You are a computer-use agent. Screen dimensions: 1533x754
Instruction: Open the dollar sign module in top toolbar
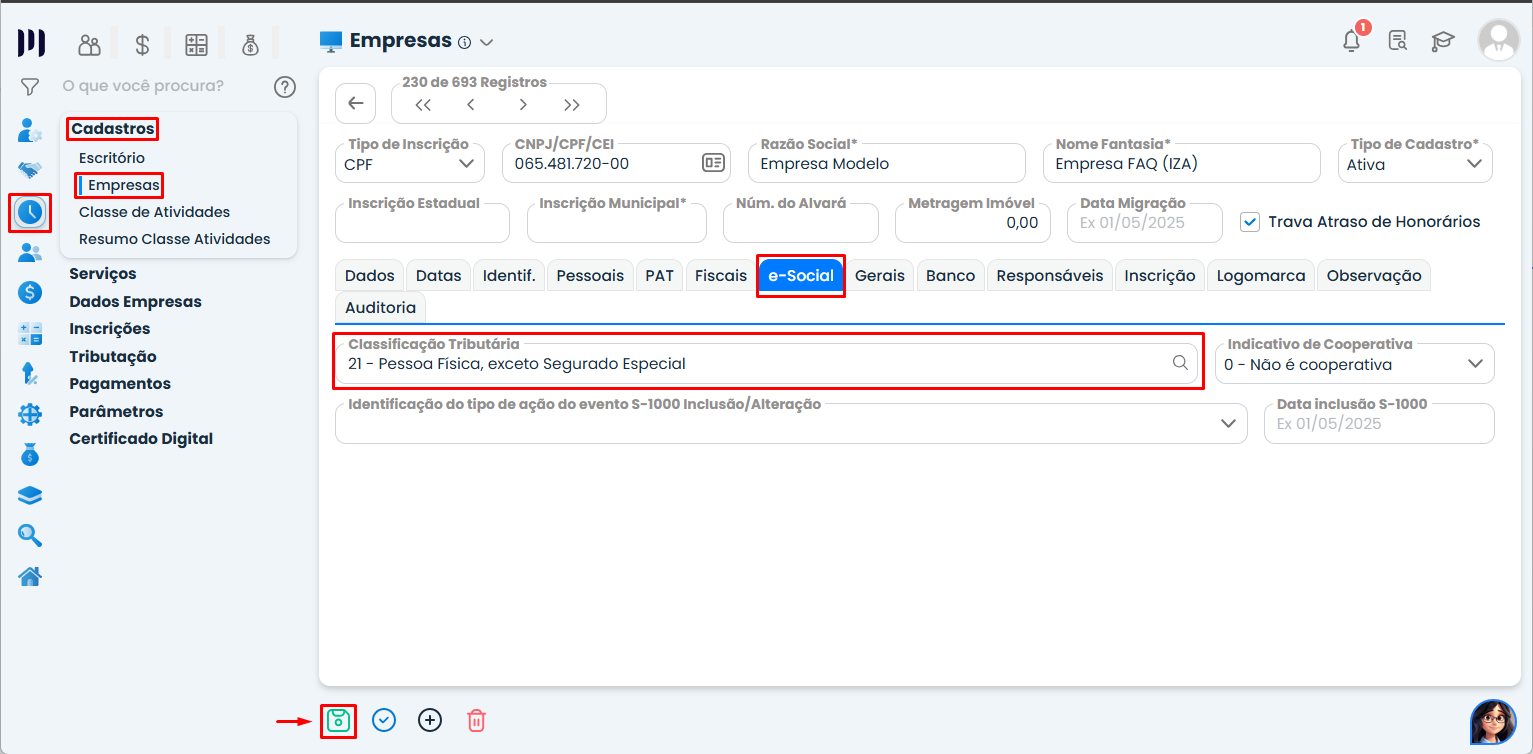tap(143, 44)
